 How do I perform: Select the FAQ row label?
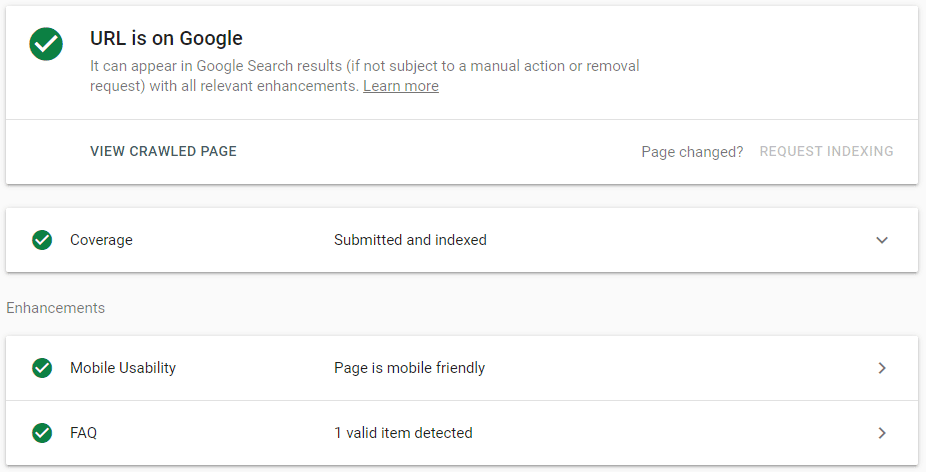pyautogui.click(x=83, y=433)
